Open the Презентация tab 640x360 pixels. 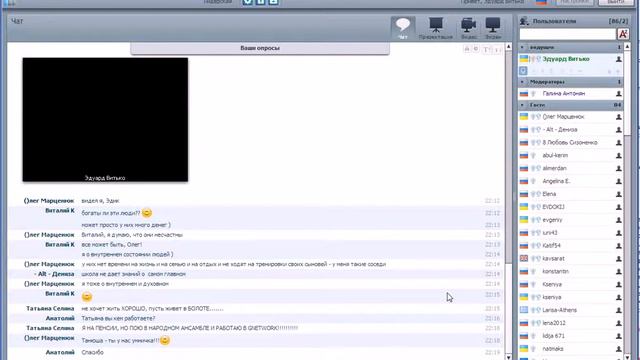[436, 29]
